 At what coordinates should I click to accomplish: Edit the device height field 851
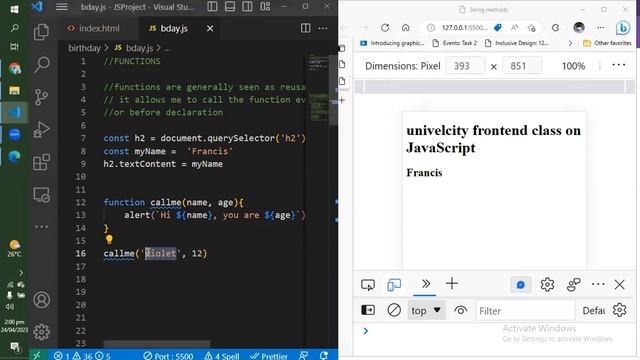click(x=522, y=66)
